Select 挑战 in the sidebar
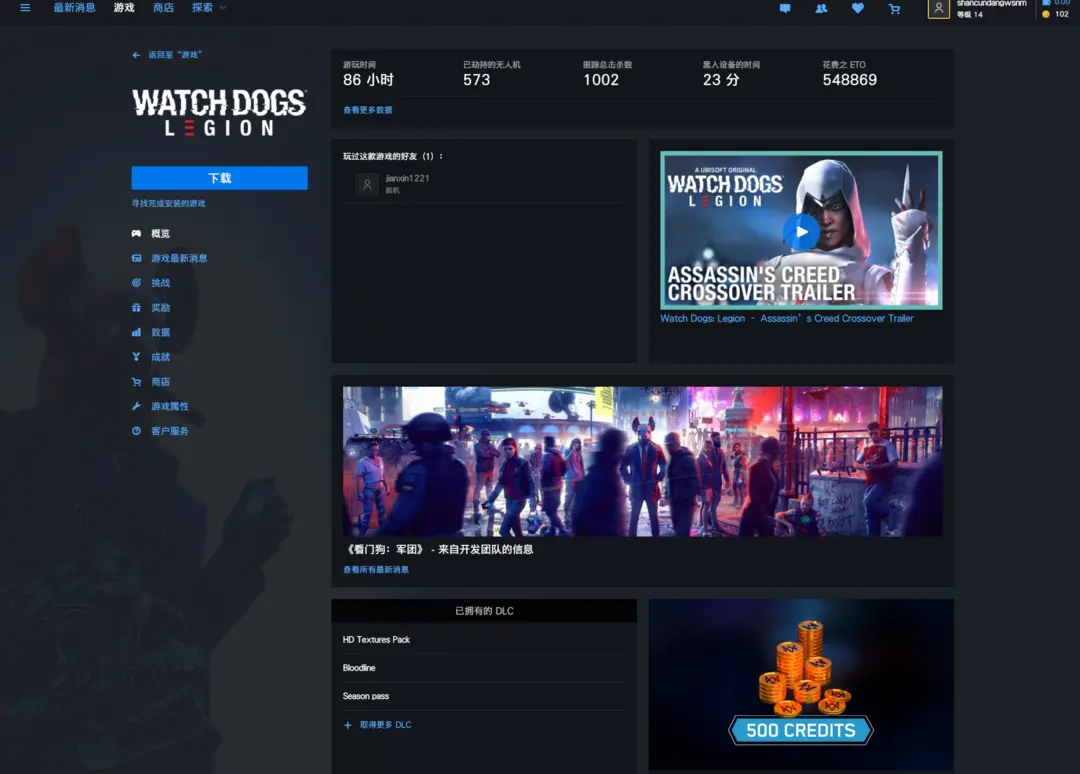 pyautogui.click(x=160, y=283)
